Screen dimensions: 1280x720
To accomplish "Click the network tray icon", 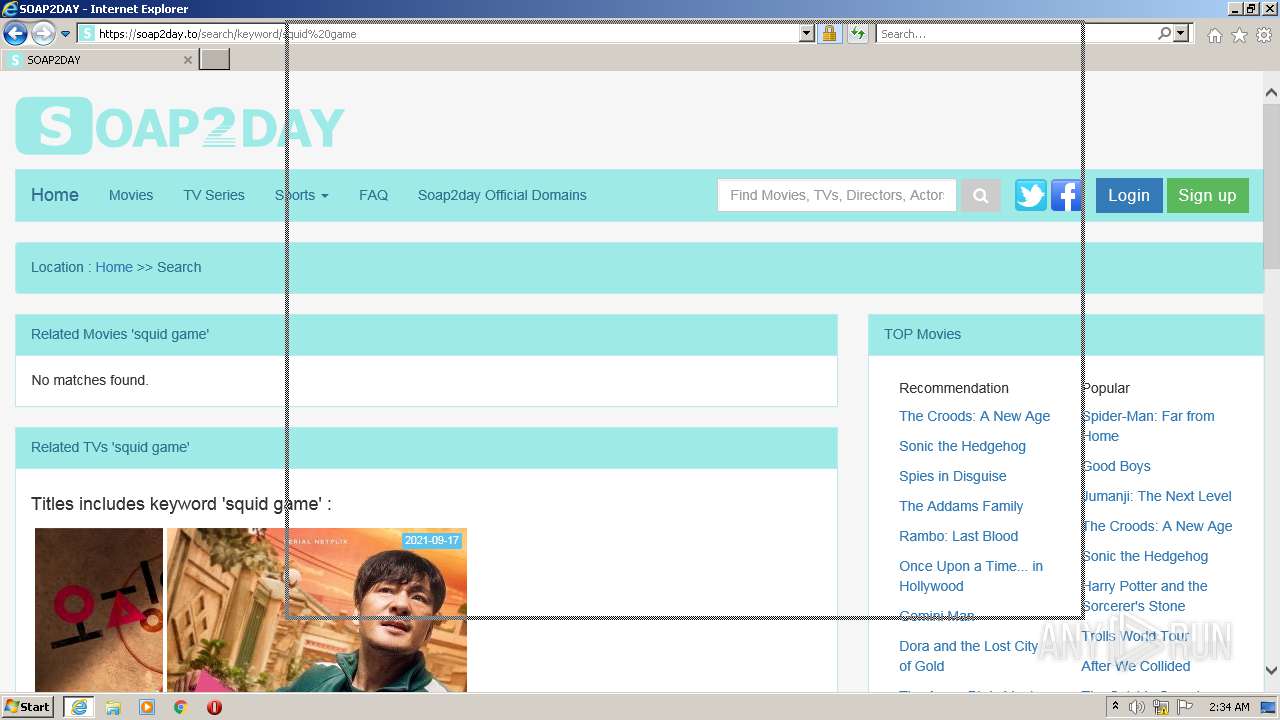I will [x=1161, y=707].
